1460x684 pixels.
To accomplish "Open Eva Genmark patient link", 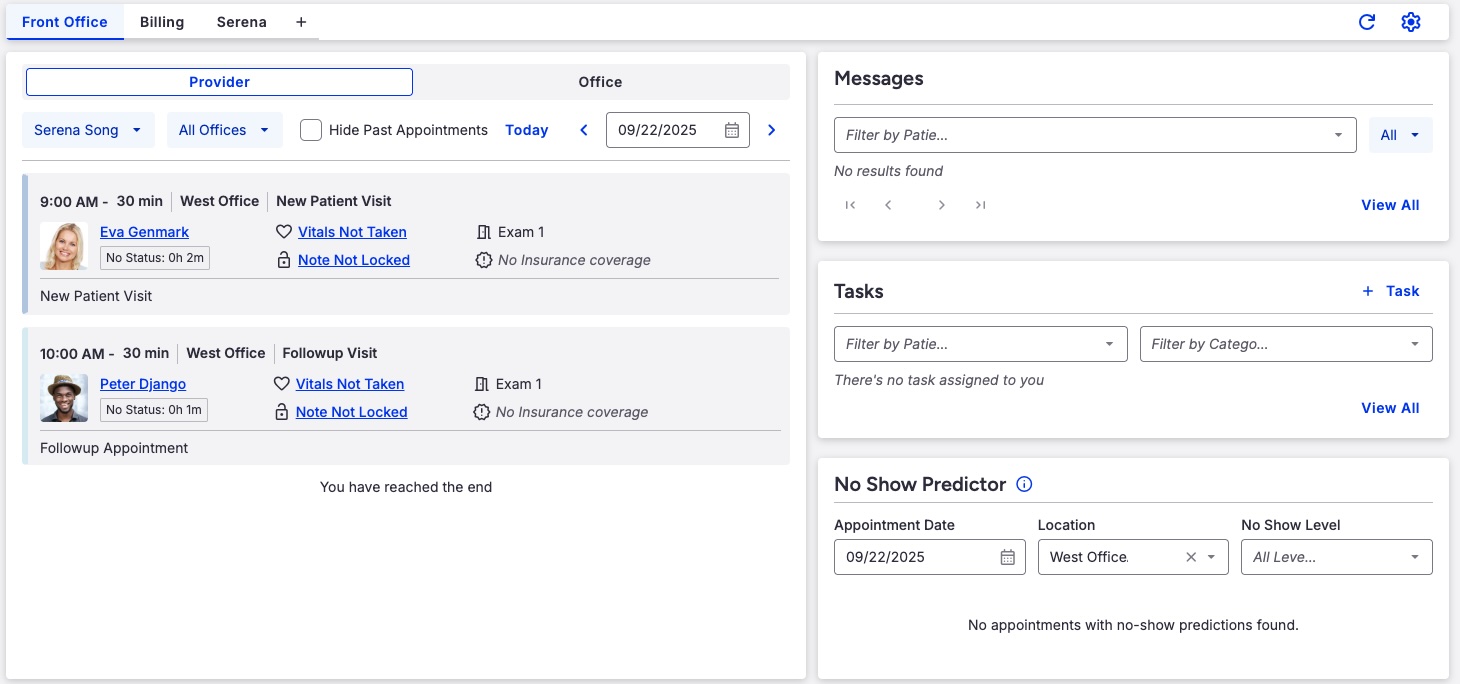I will coord(144,232).
